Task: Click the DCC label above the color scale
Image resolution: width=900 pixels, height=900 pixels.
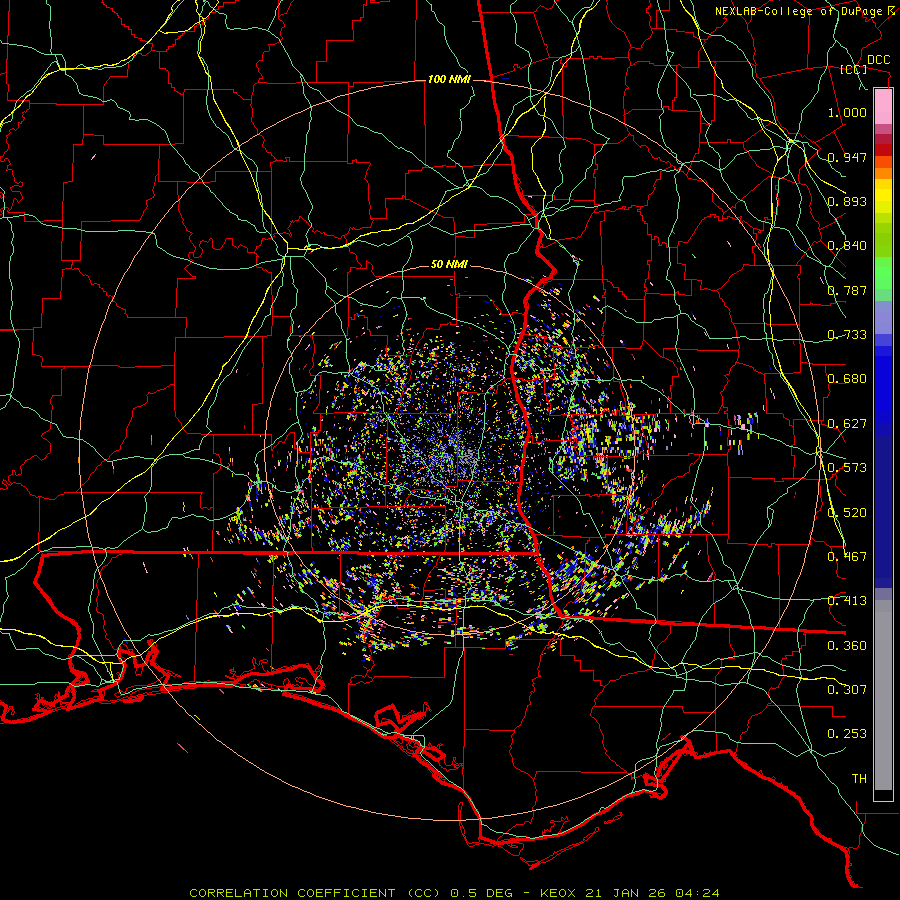Action: [x=878, y=60]
